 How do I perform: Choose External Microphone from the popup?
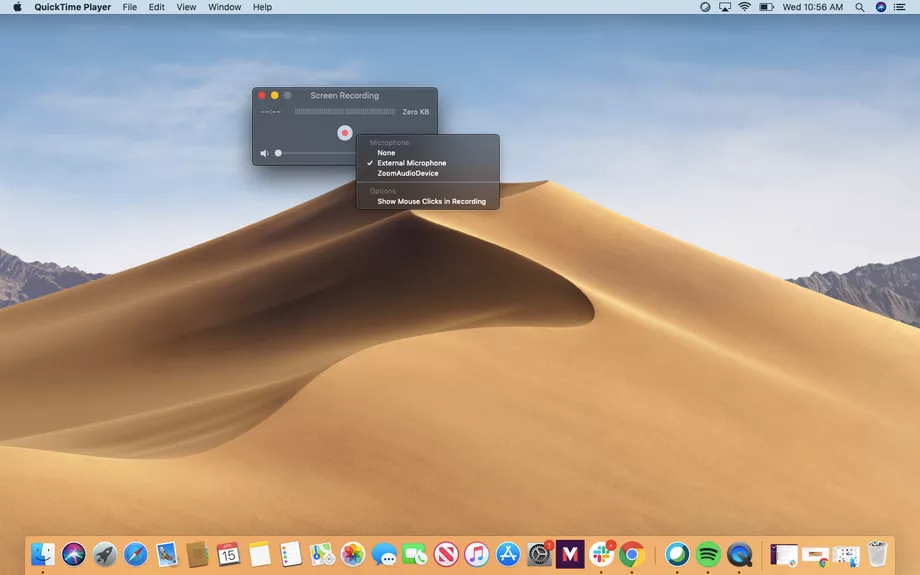(x=411, y=163)
